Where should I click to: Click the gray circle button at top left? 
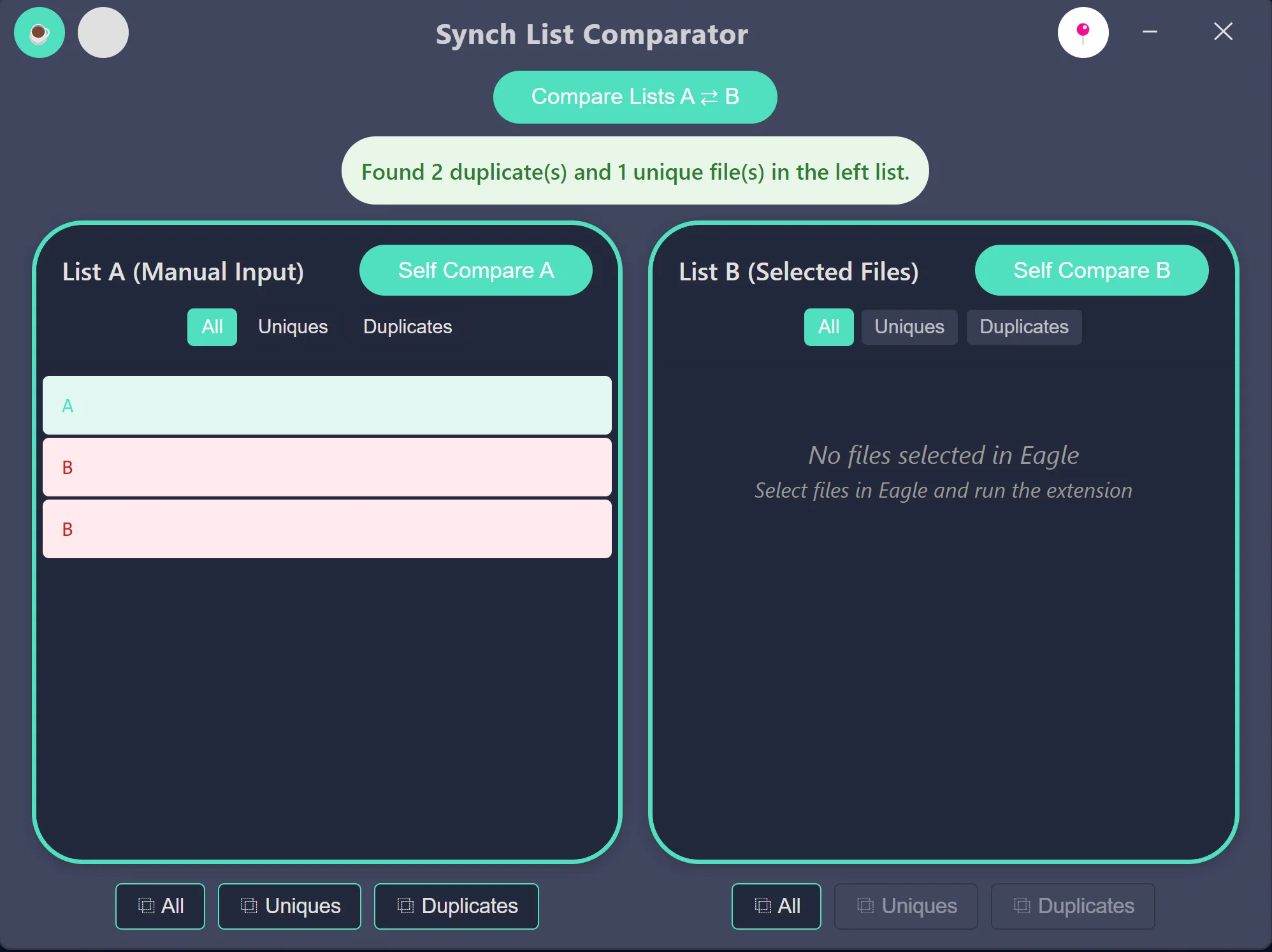click(x=103, y=33)
